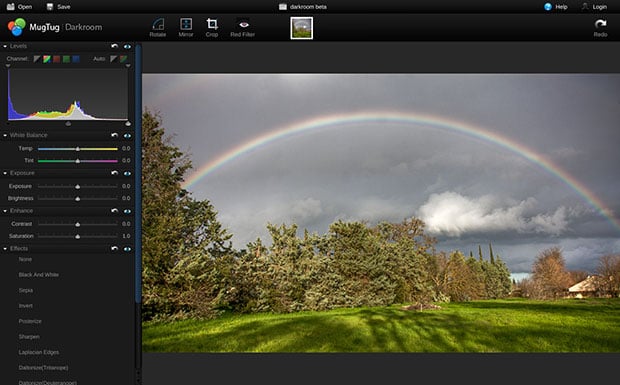This screenshot has width=620, height=385.
Task: Click the Redo arrow icon
Action: (601, 24)
